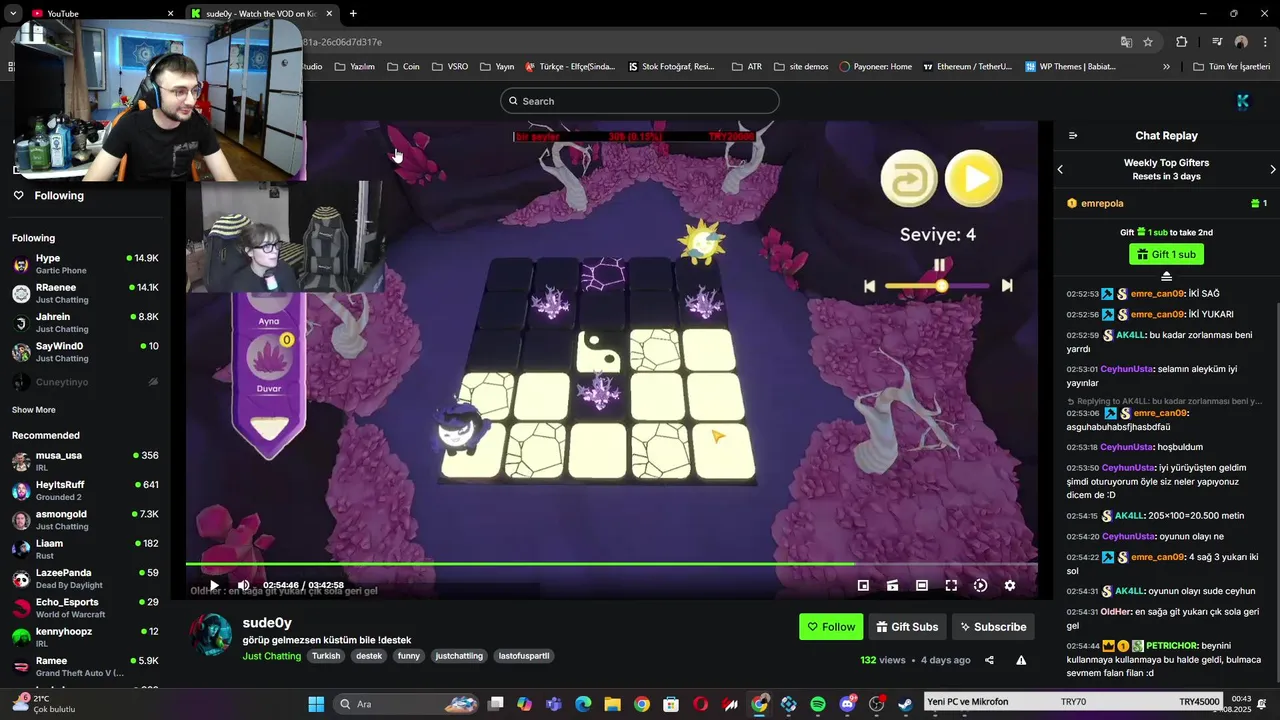
Task: Show next Weekly Top Gifters page
Action: pyautogui.click(x=1272, y=169)
